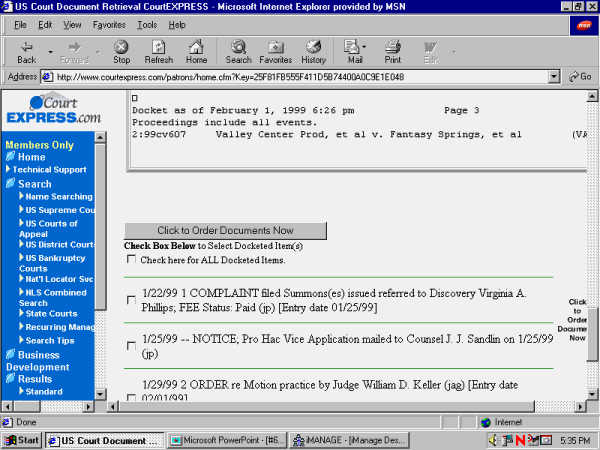Screen dimensions: 600x450
Task: Open the History toolbar icon
Action: tap(314, 51)
